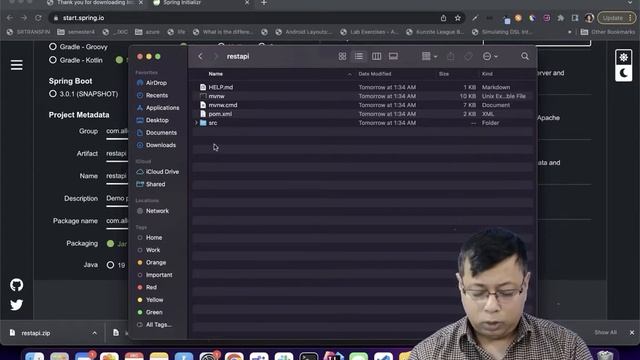Select Jar packaging option
The image size is (640, 360).
110,244
